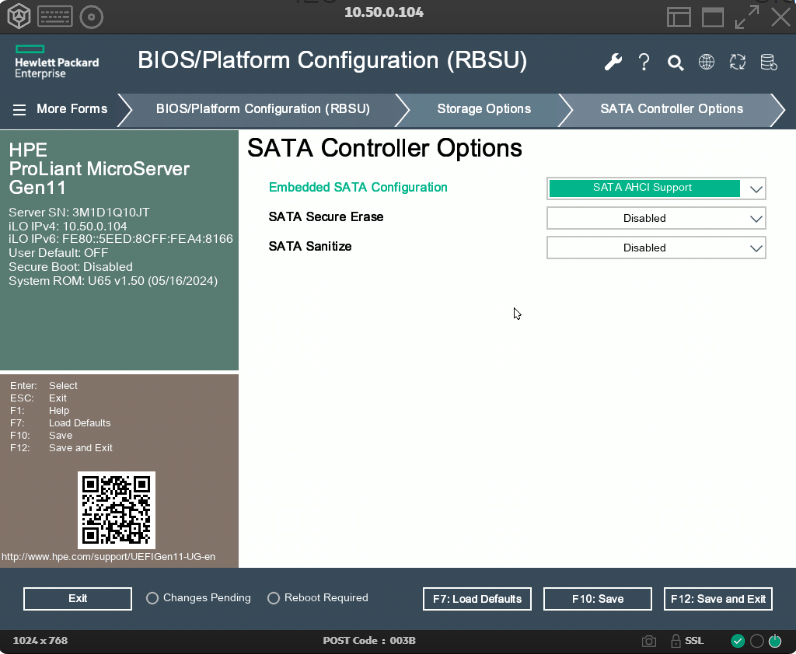This screenshot has height=654, width=796.
Task: Click the HPE ProLiant MicroServer Gen11 title
Action: 99,169
